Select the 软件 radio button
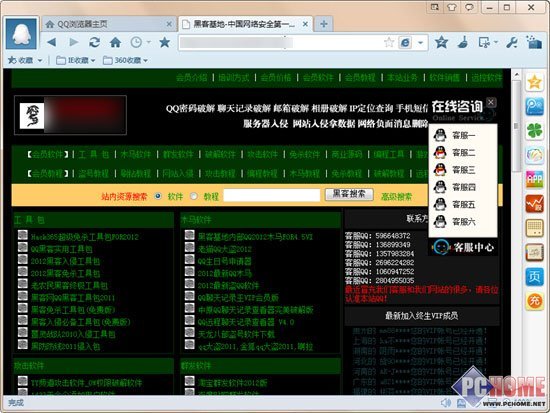 (158, 196)
